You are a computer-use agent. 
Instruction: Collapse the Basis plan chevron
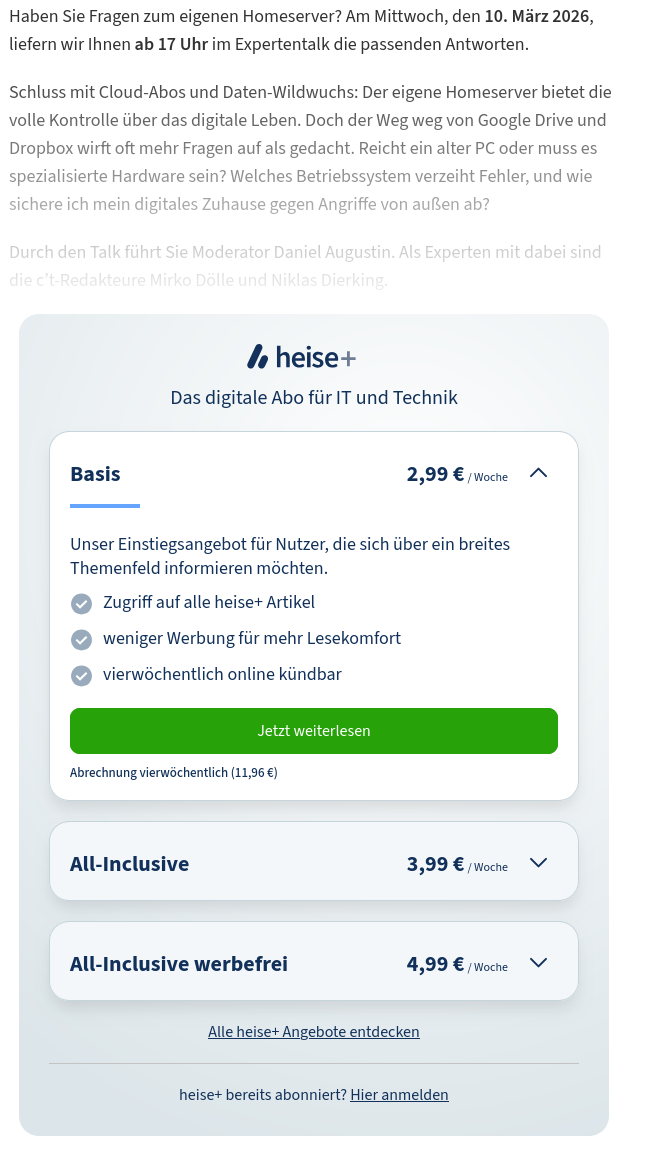tap(538, 473)
